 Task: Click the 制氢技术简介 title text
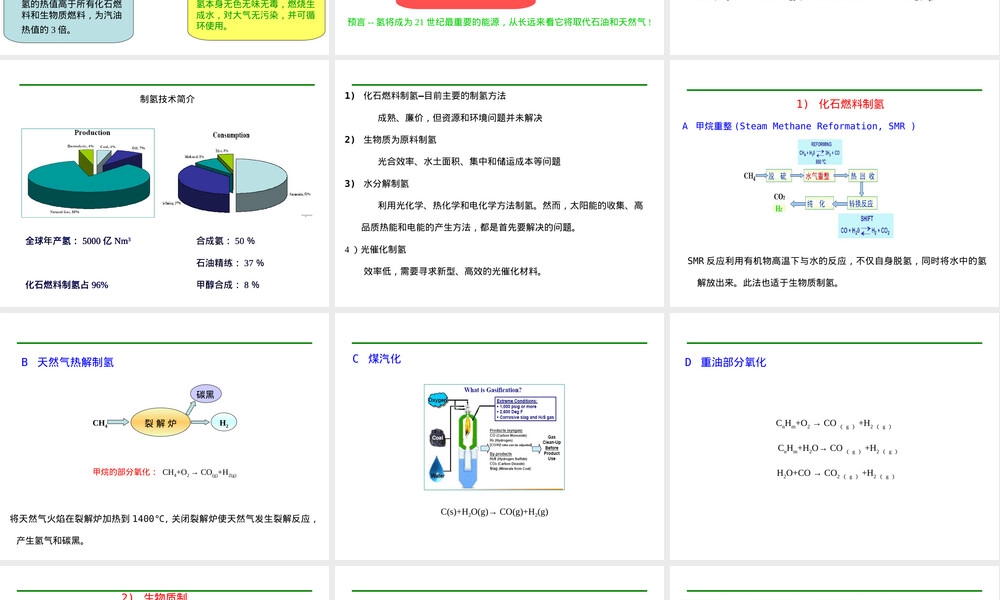tap(167, 99)
